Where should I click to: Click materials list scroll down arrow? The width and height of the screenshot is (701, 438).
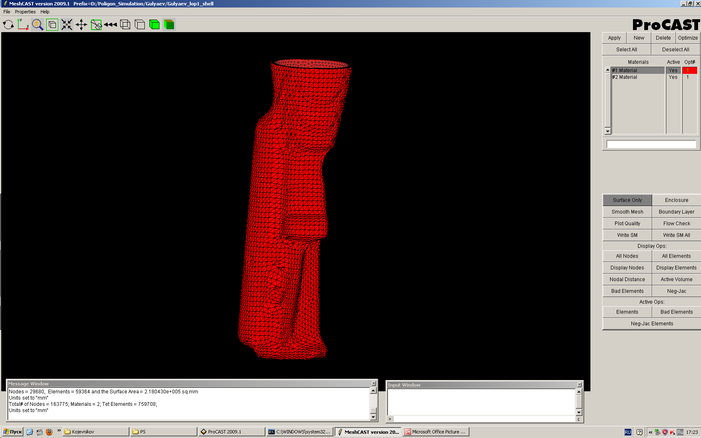608,131
